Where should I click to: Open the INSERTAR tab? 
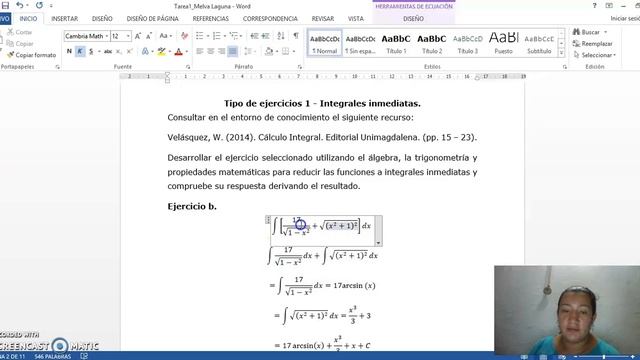point(64,19)
